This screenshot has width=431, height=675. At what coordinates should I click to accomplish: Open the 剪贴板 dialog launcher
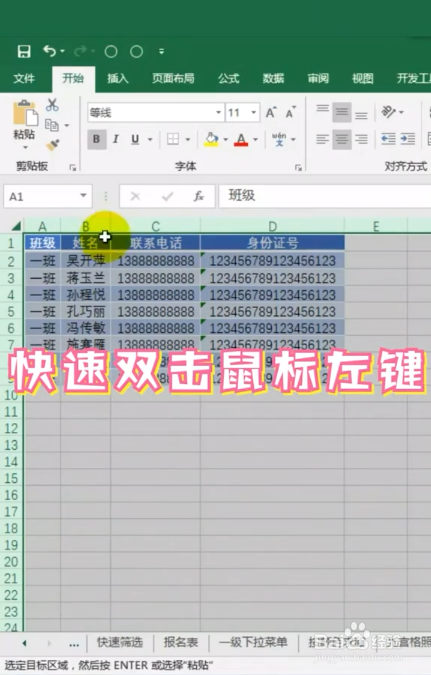[x=73, y=167]
